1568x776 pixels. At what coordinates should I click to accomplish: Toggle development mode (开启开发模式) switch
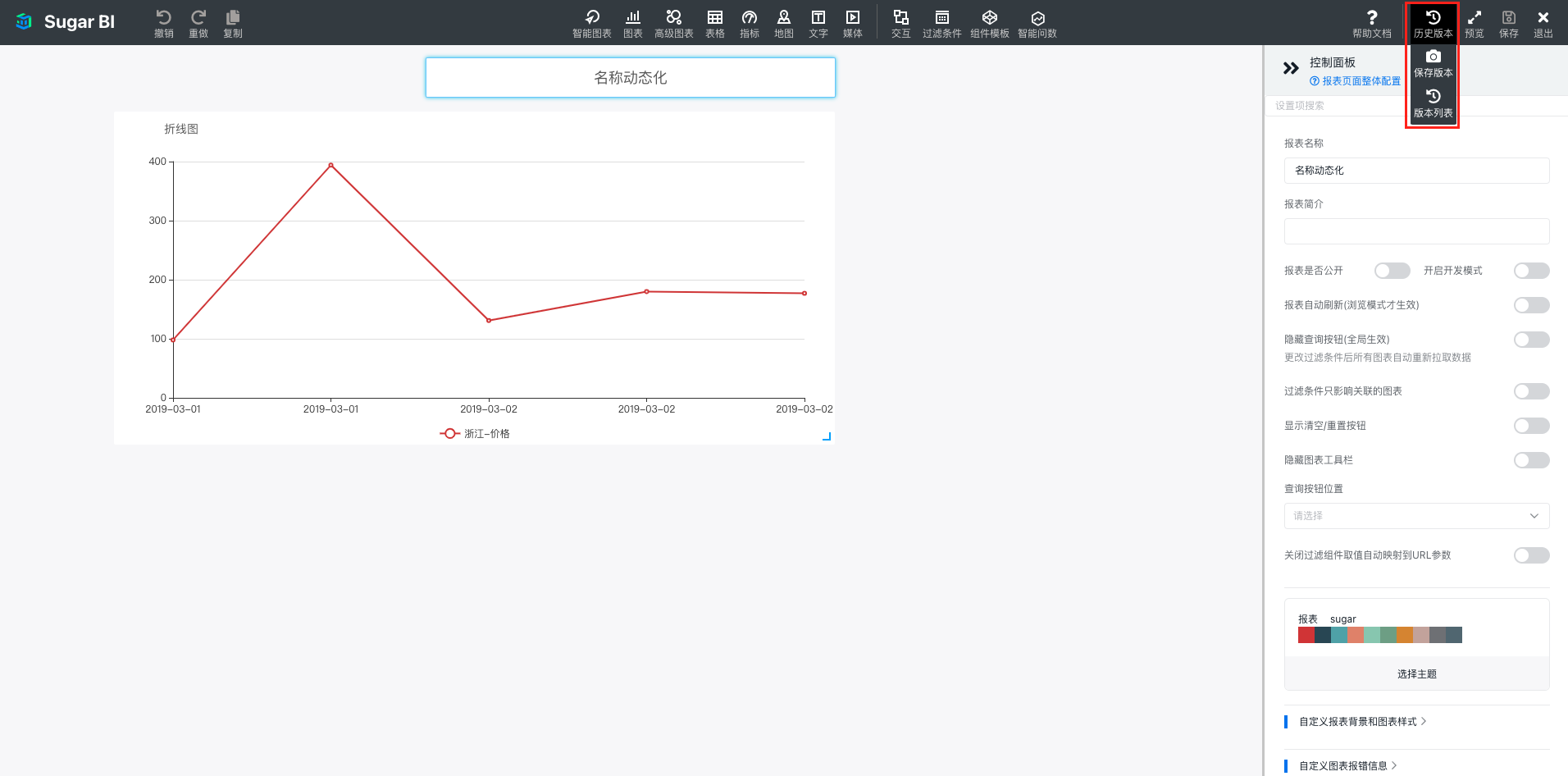tap(1532, 271)
